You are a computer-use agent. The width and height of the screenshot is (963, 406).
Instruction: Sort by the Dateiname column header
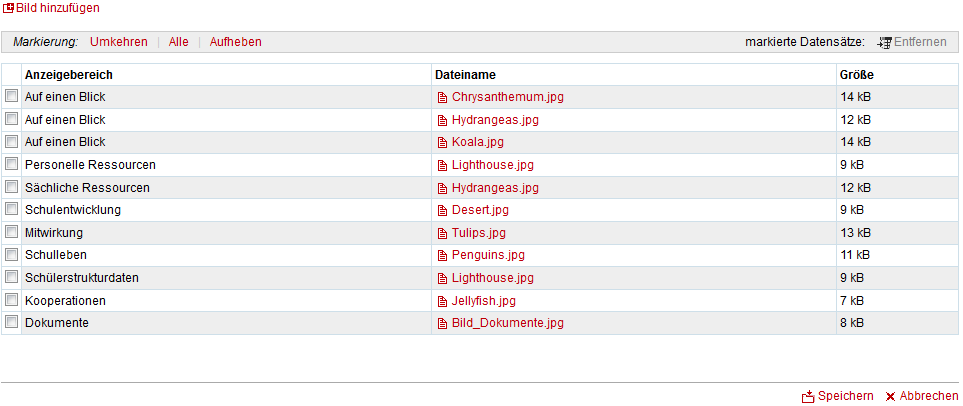(465, 75)
